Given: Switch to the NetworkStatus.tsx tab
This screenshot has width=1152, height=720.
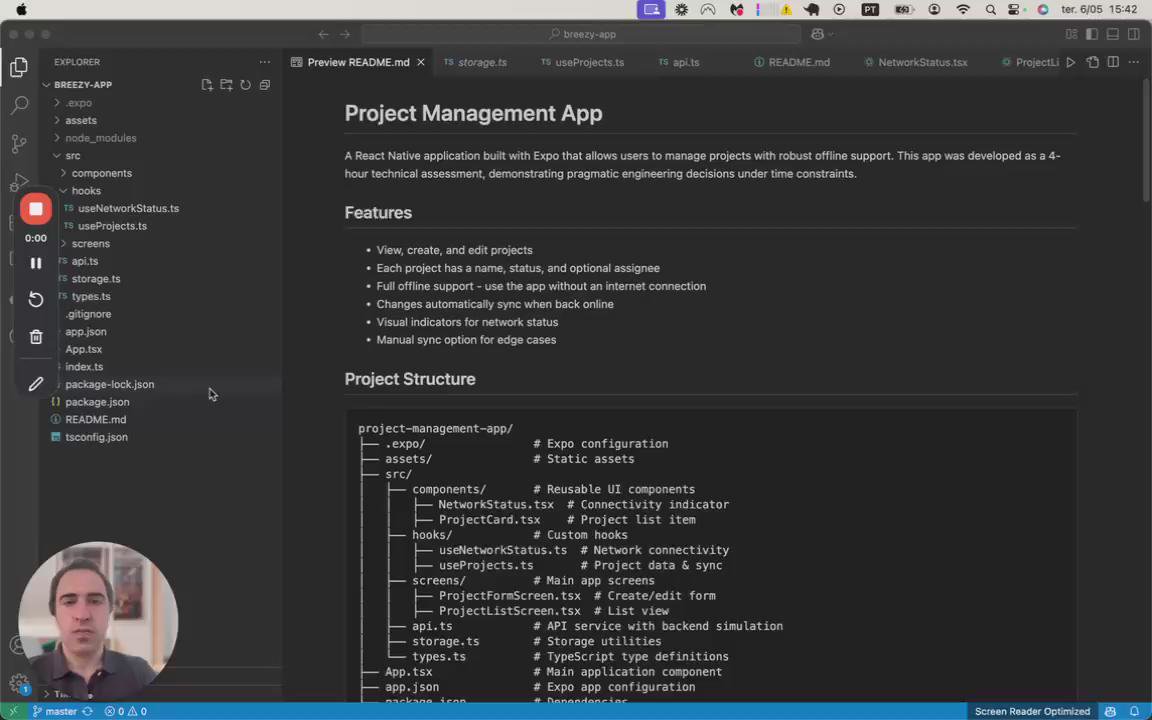Looking at the screenshot, I should [922, 62].
